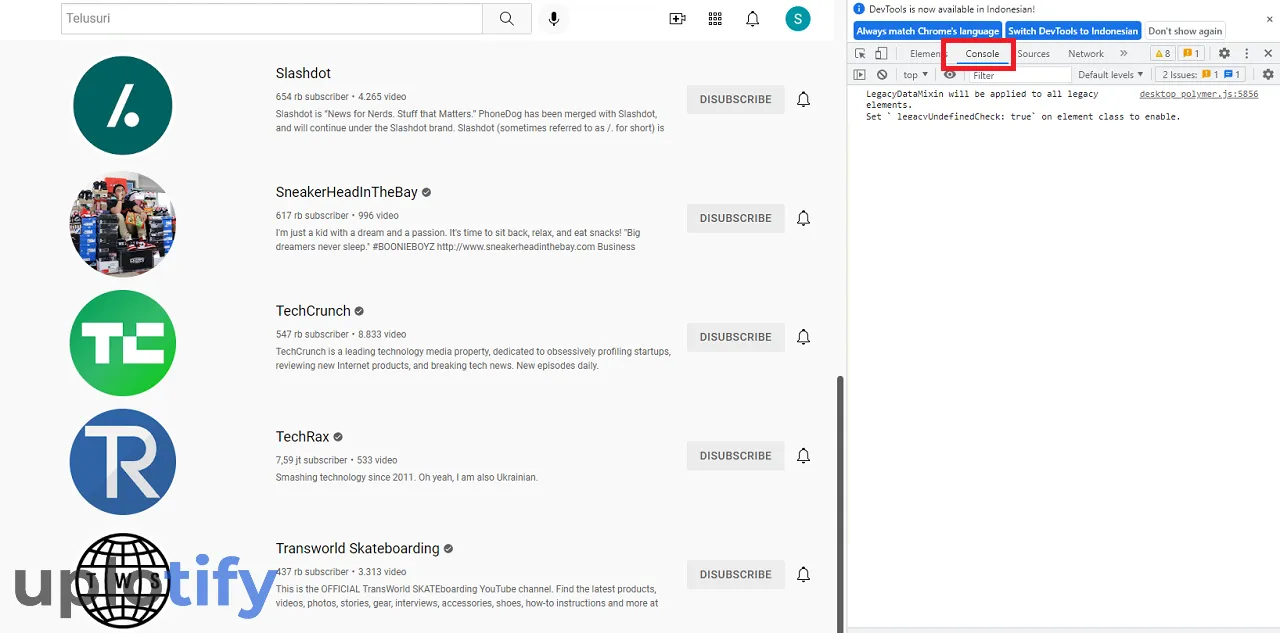
Task: Click the issues badge in DevTools tab bar
Action: [1191, 54]
